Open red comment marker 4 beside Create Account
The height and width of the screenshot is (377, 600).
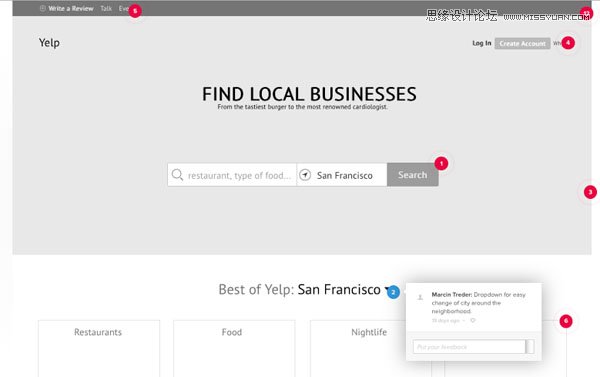click(568, 42)
